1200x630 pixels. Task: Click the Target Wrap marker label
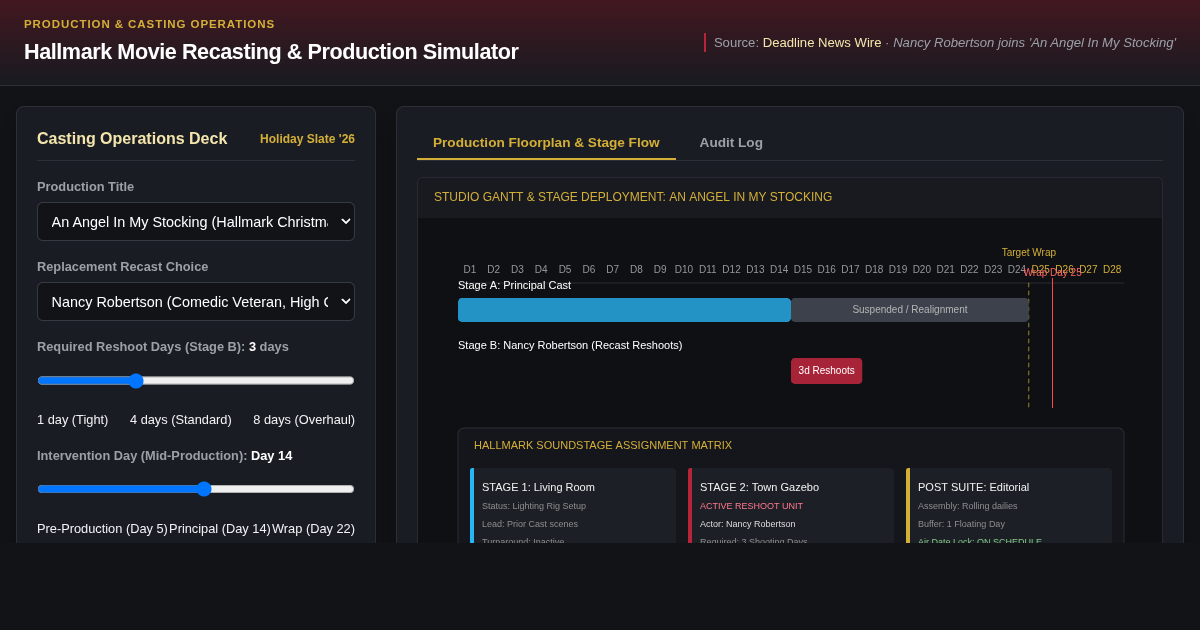tap(1029, 253)
